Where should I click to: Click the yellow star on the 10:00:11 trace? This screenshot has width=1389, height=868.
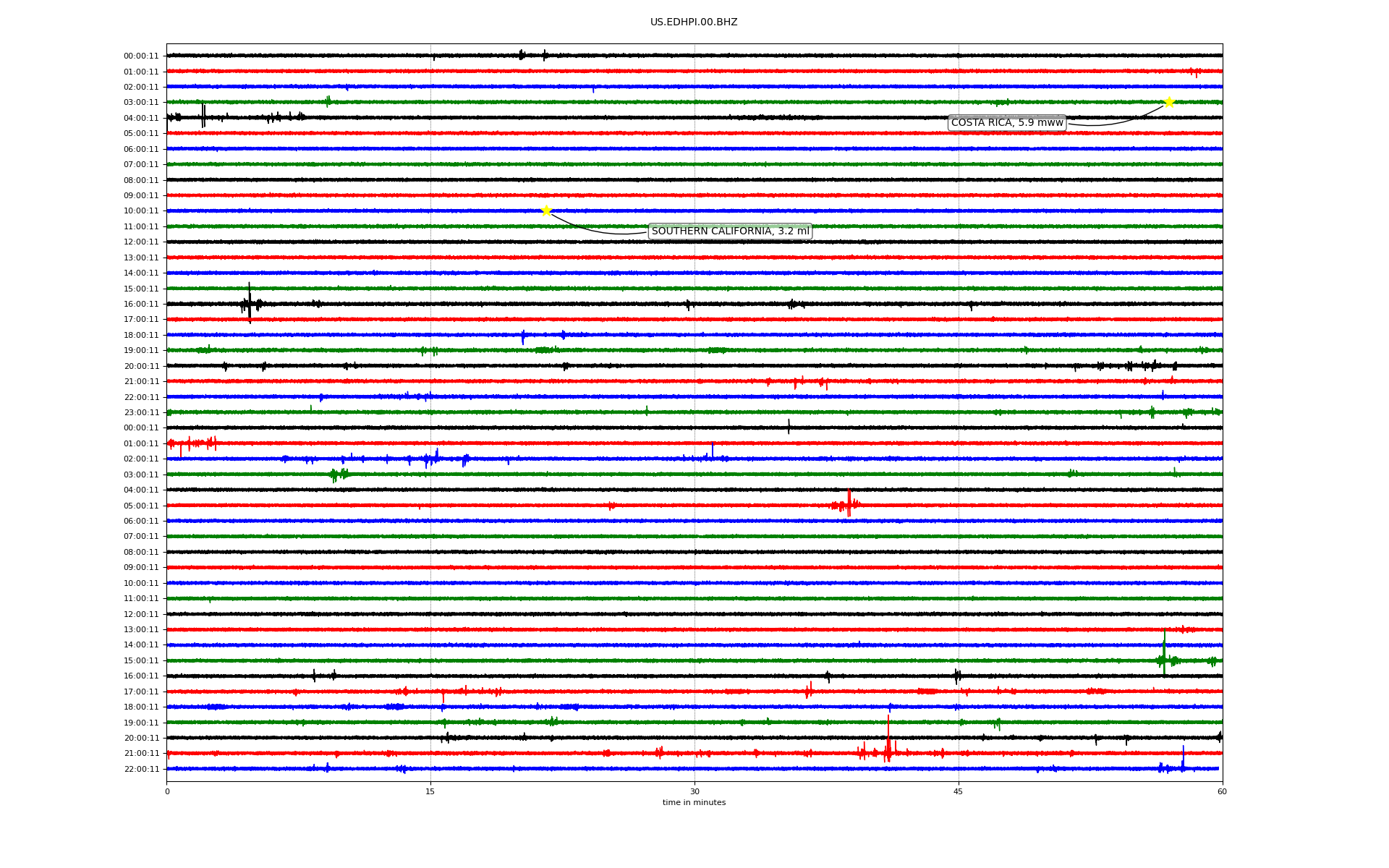coord(546,210)
